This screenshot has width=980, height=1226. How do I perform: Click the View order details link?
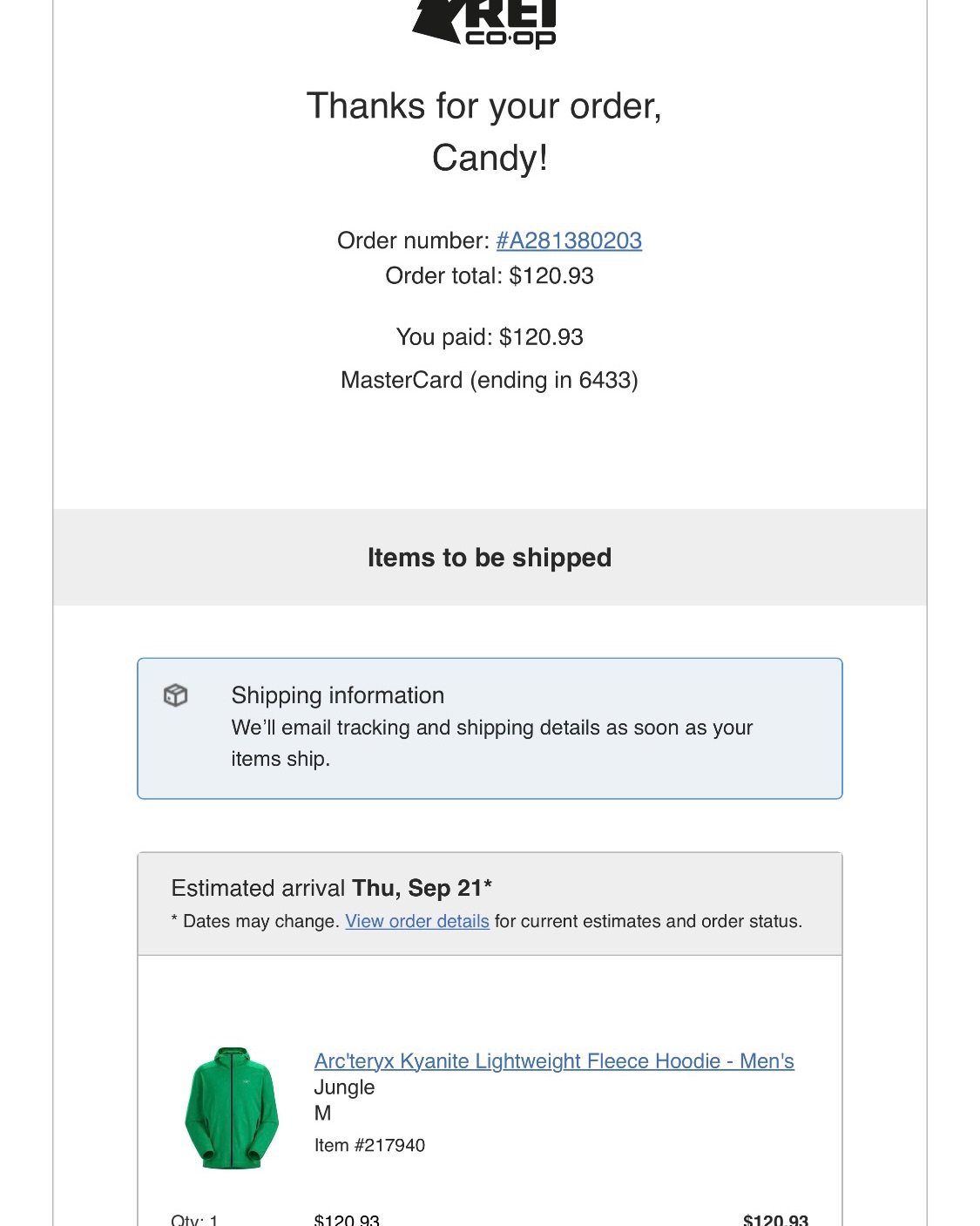(417, 921)
